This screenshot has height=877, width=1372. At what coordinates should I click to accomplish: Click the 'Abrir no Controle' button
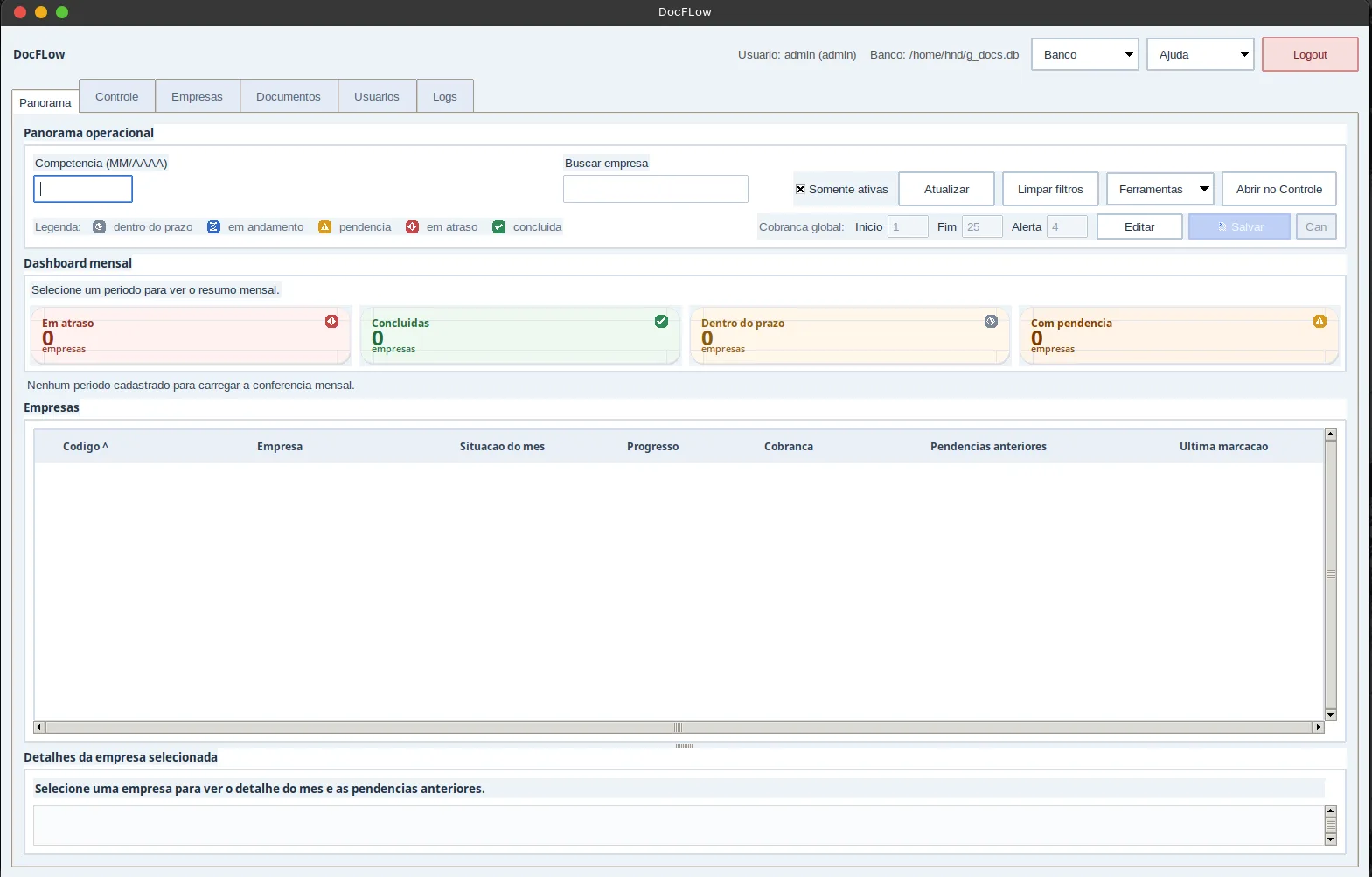1279,189
